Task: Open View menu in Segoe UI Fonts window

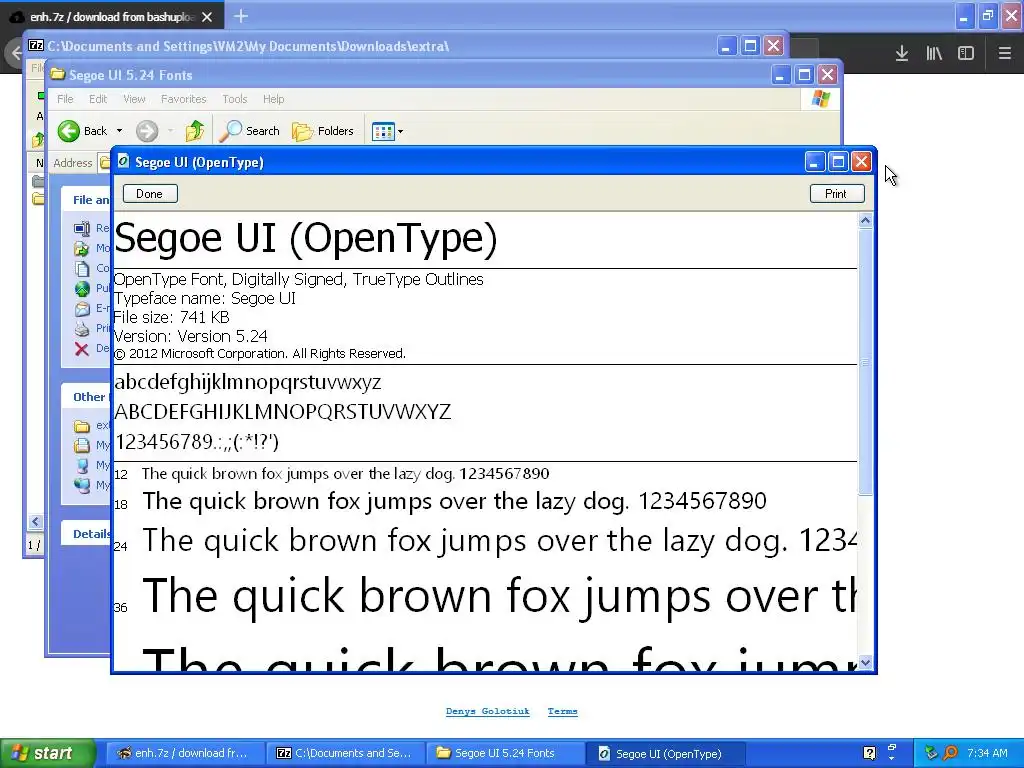Action: pos(134,99)
